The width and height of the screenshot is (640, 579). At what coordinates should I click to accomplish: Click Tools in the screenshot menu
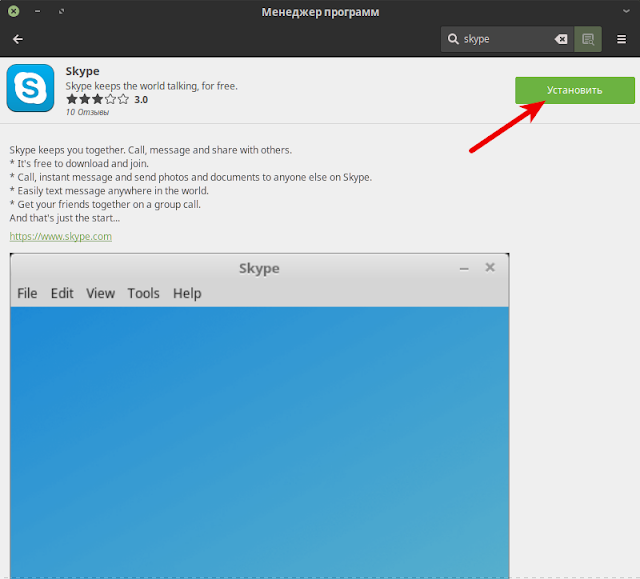[143, 293]
